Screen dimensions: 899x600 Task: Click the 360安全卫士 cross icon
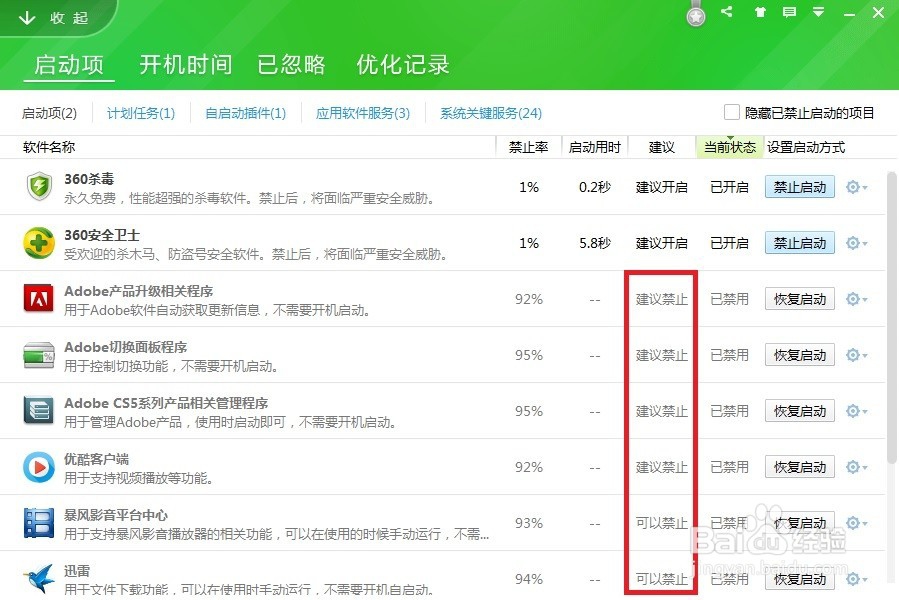pyautogui.click(x=39, y=242)
